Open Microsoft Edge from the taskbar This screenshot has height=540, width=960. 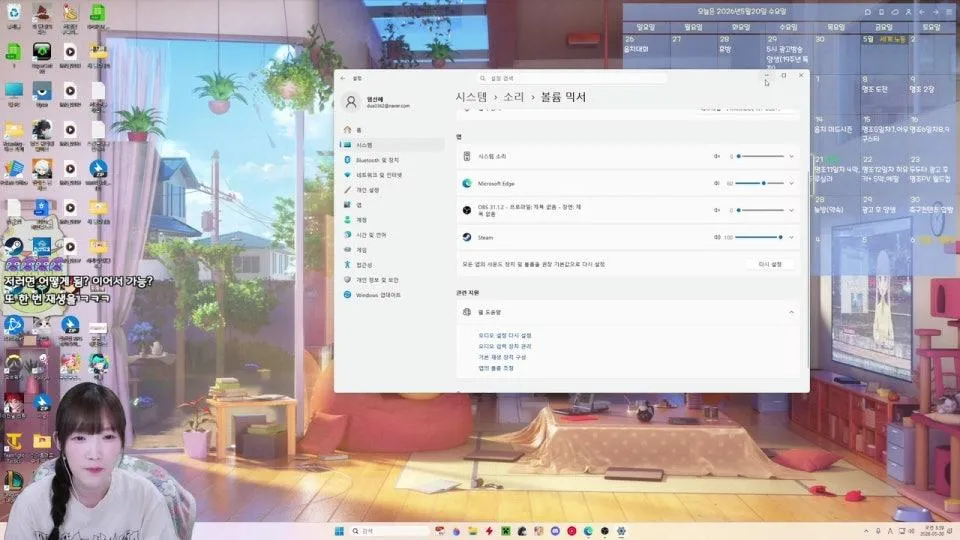(x=588, y=531)
